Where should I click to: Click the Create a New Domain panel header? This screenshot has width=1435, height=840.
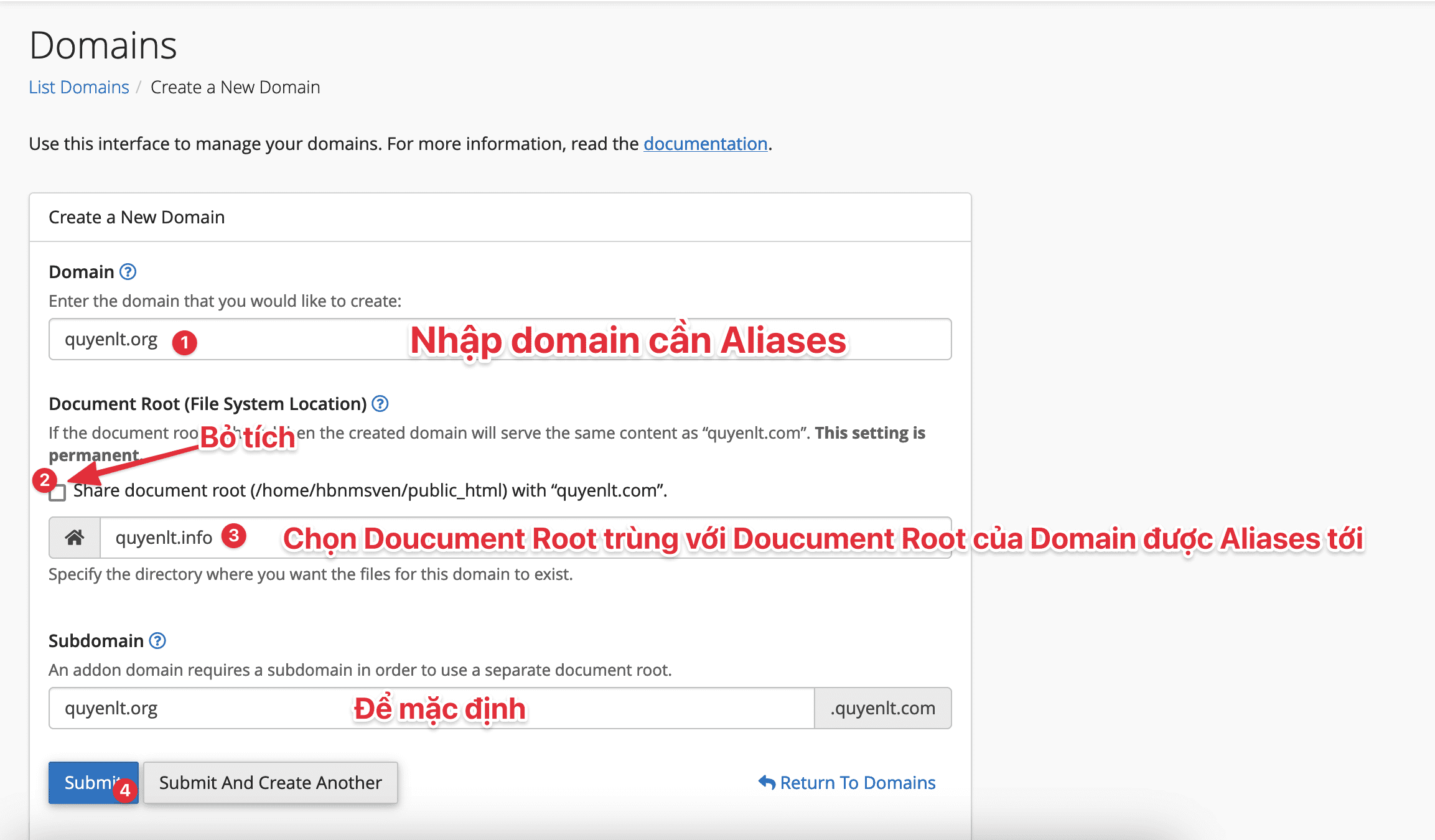click(x=136, y=217)
